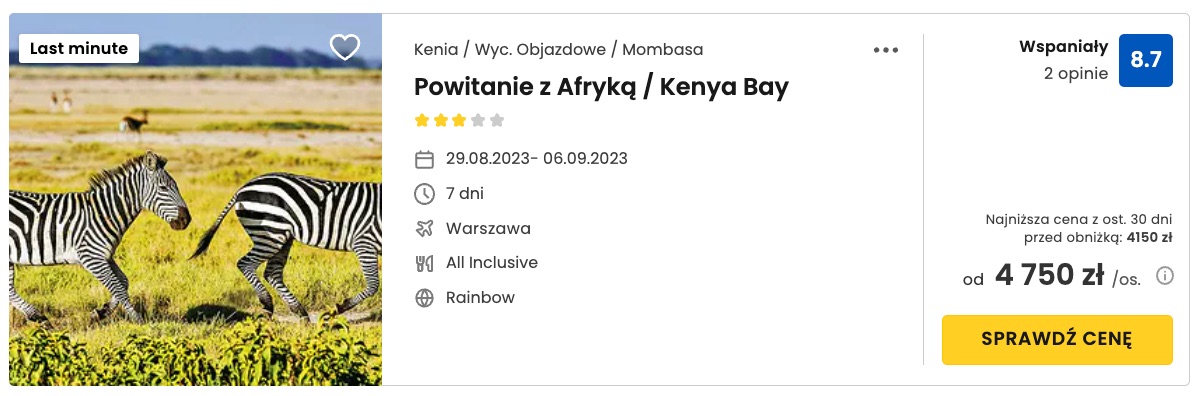1194x396 pixels.
Task: Click the SPRAWDŹ CENĘ button
Action: click(1057, 340)
